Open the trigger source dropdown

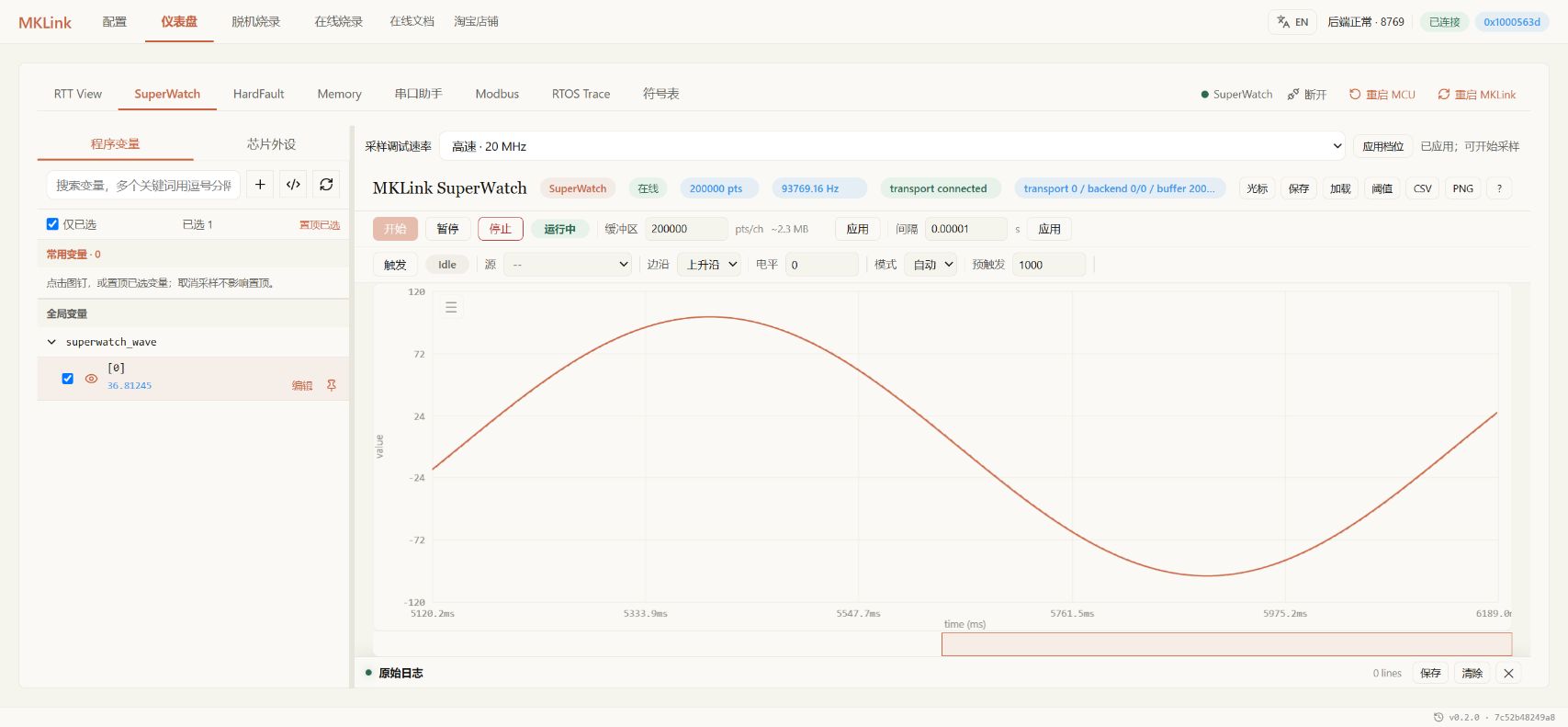point(569,265)
